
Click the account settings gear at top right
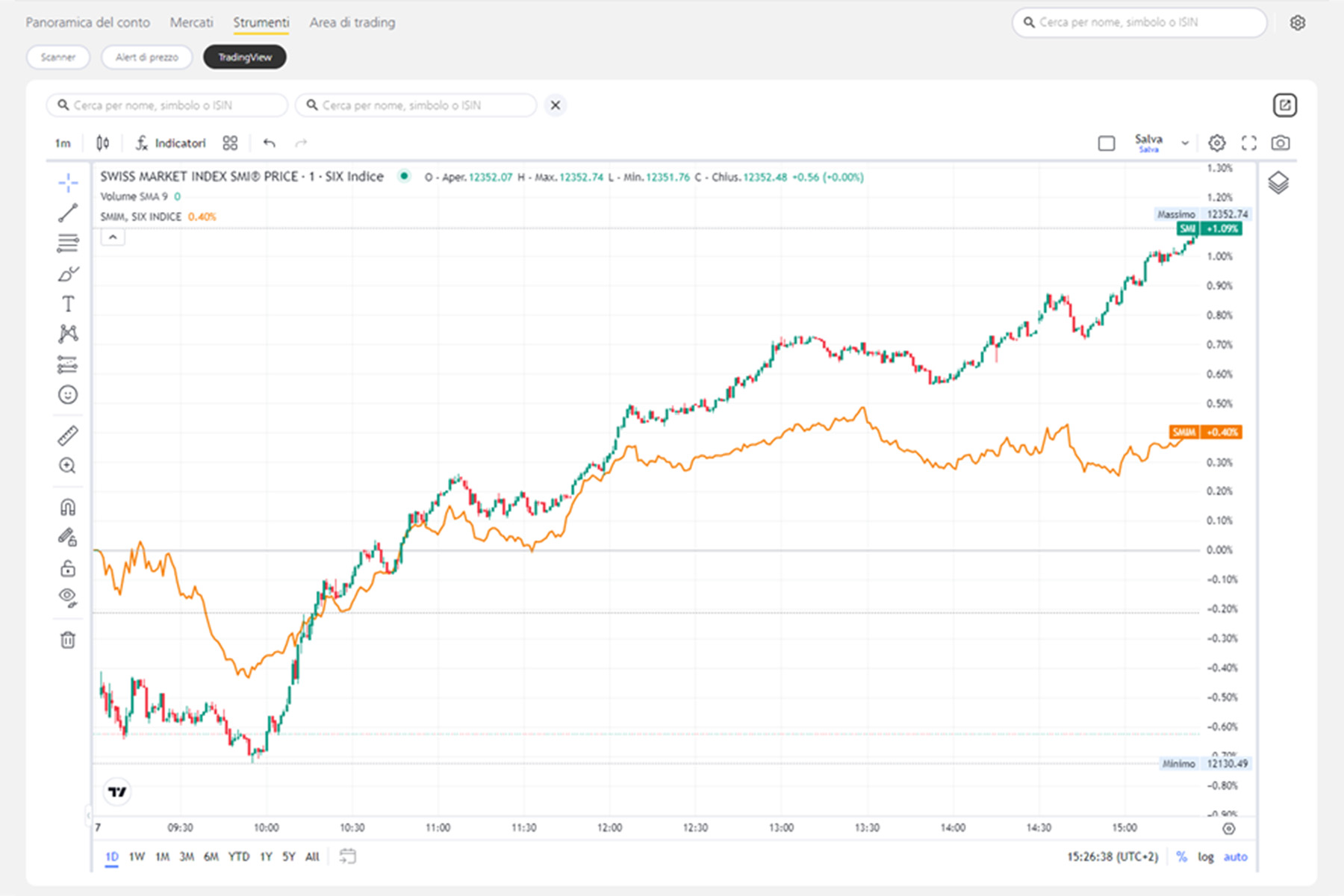coord(1298,22)
